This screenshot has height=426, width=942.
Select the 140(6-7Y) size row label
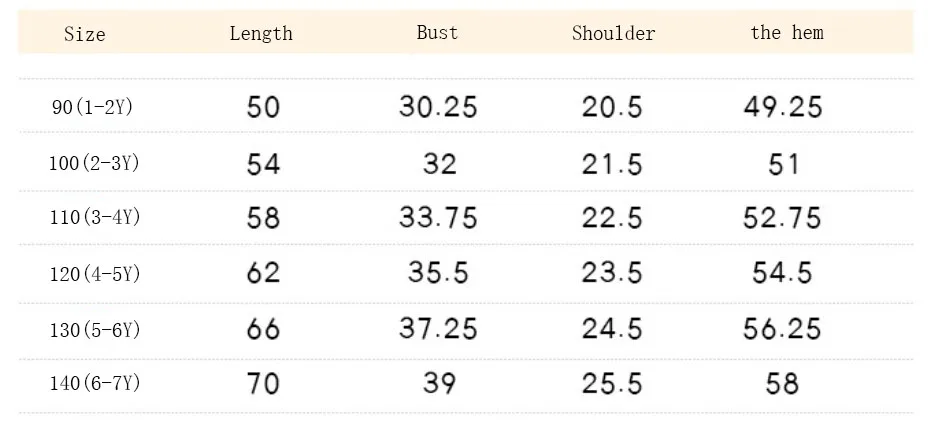[95, 383]
